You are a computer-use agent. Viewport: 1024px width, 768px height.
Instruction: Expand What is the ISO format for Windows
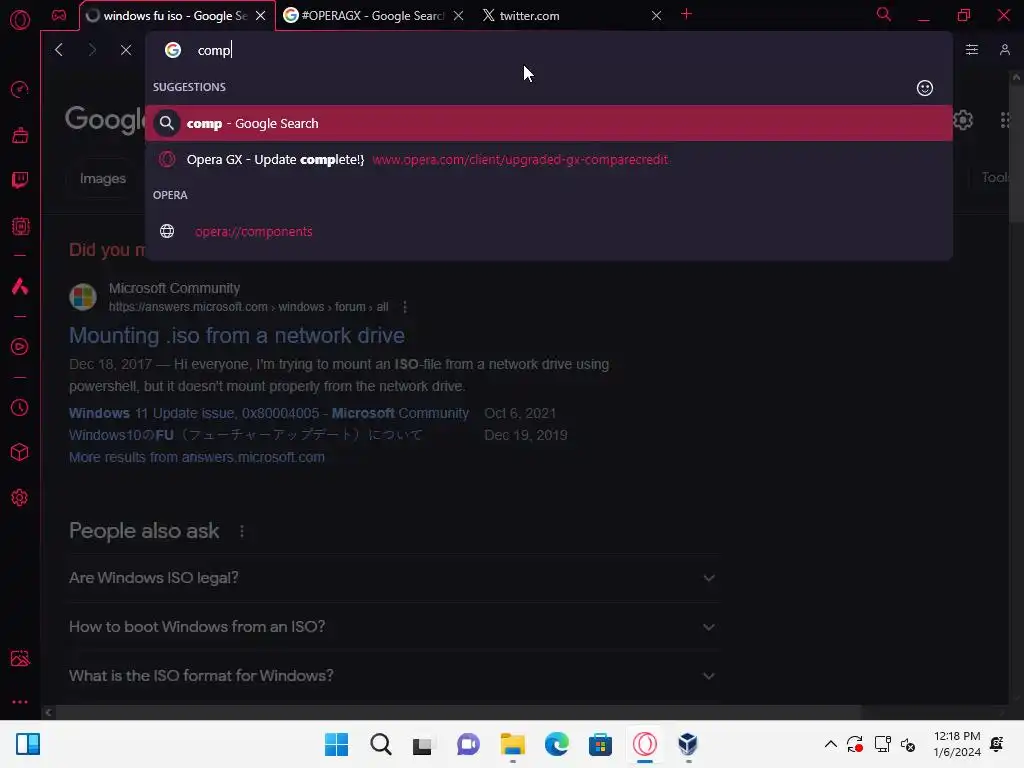(x=394, y=676)
